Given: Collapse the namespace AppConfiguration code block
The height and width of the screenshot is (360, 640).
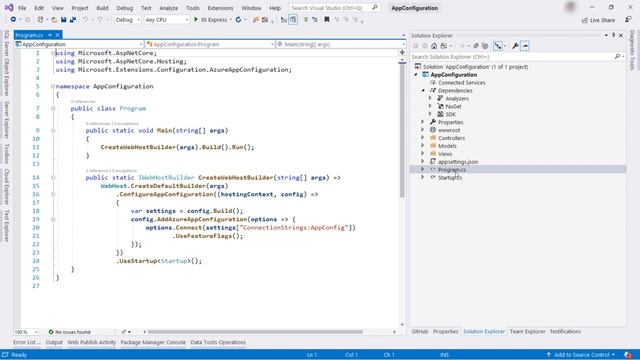Looking at the screenshot, I should pos(53,87).
